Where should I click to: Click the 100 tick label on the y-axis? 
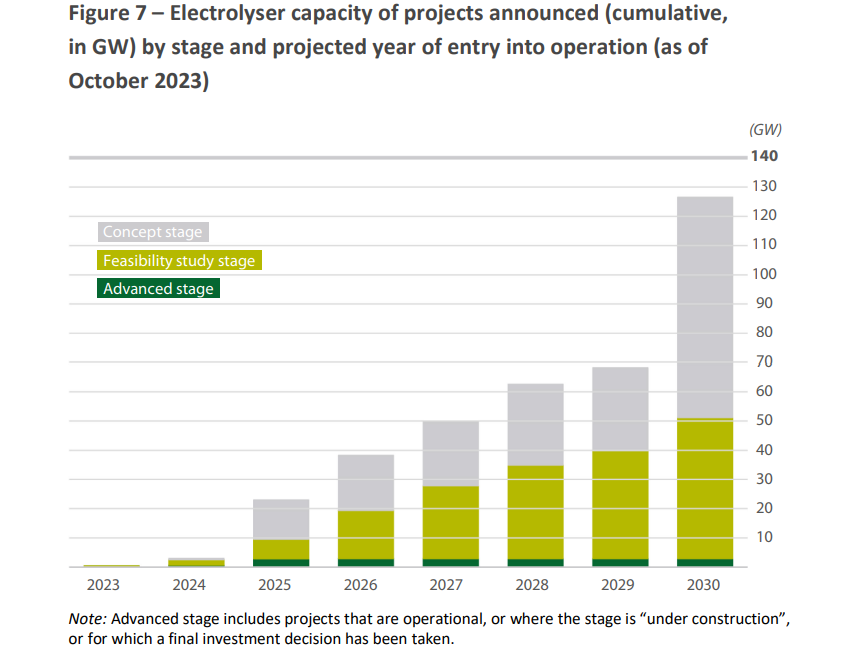pos(764,274)
